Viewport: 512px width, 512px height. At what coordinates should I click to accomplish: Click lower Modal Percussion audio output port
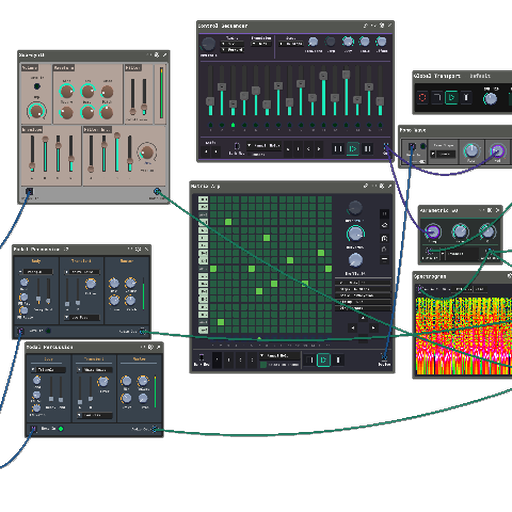[x=154, y=429]
